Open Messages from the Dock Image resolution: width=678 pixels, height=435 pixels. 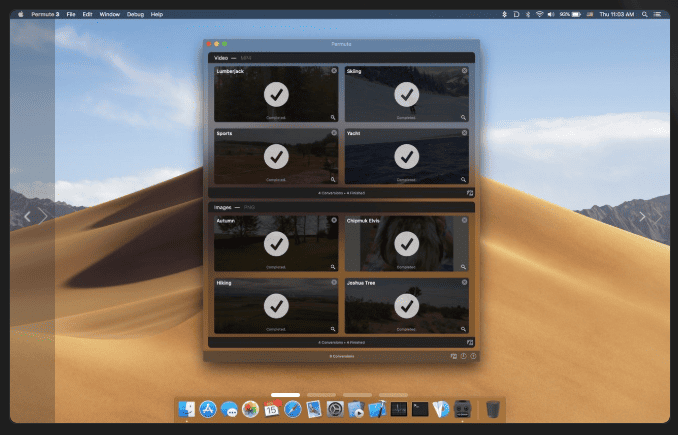(229, 409)
